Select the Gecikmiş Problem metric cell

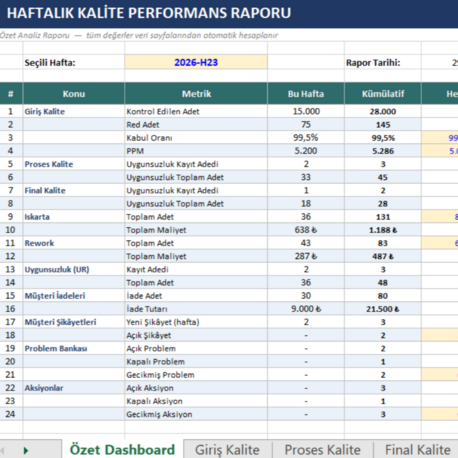[x=196, y=375]
